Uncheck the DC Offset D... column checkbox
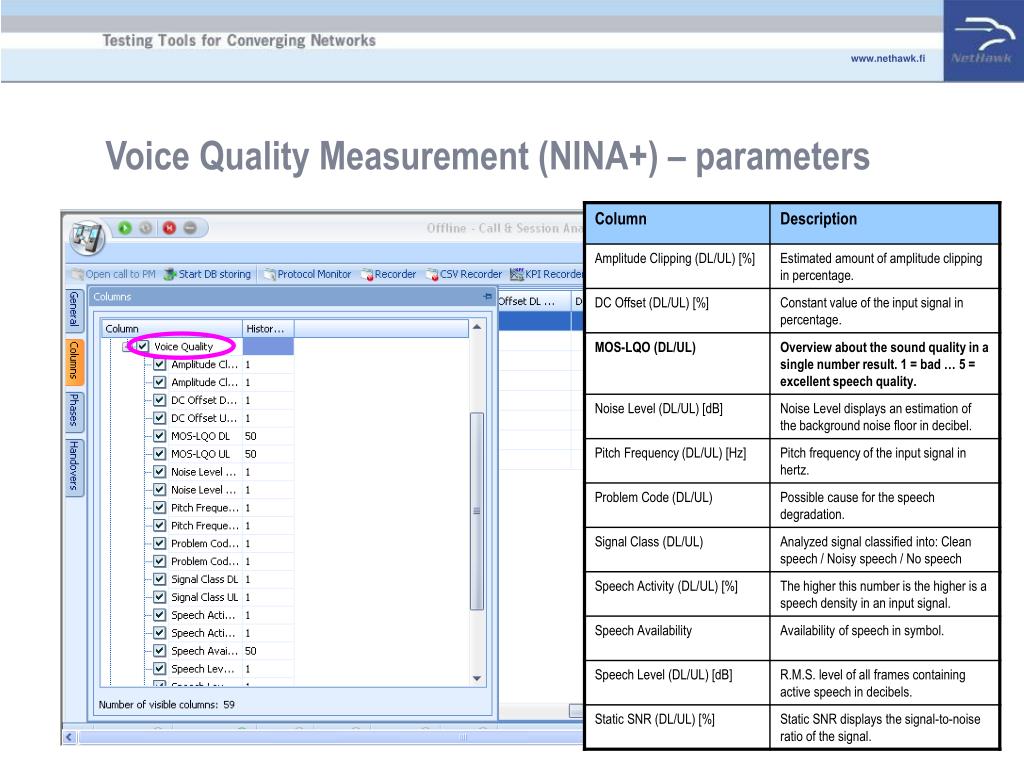The width and height of the screenshot is (1024, 768). (159, 400)
